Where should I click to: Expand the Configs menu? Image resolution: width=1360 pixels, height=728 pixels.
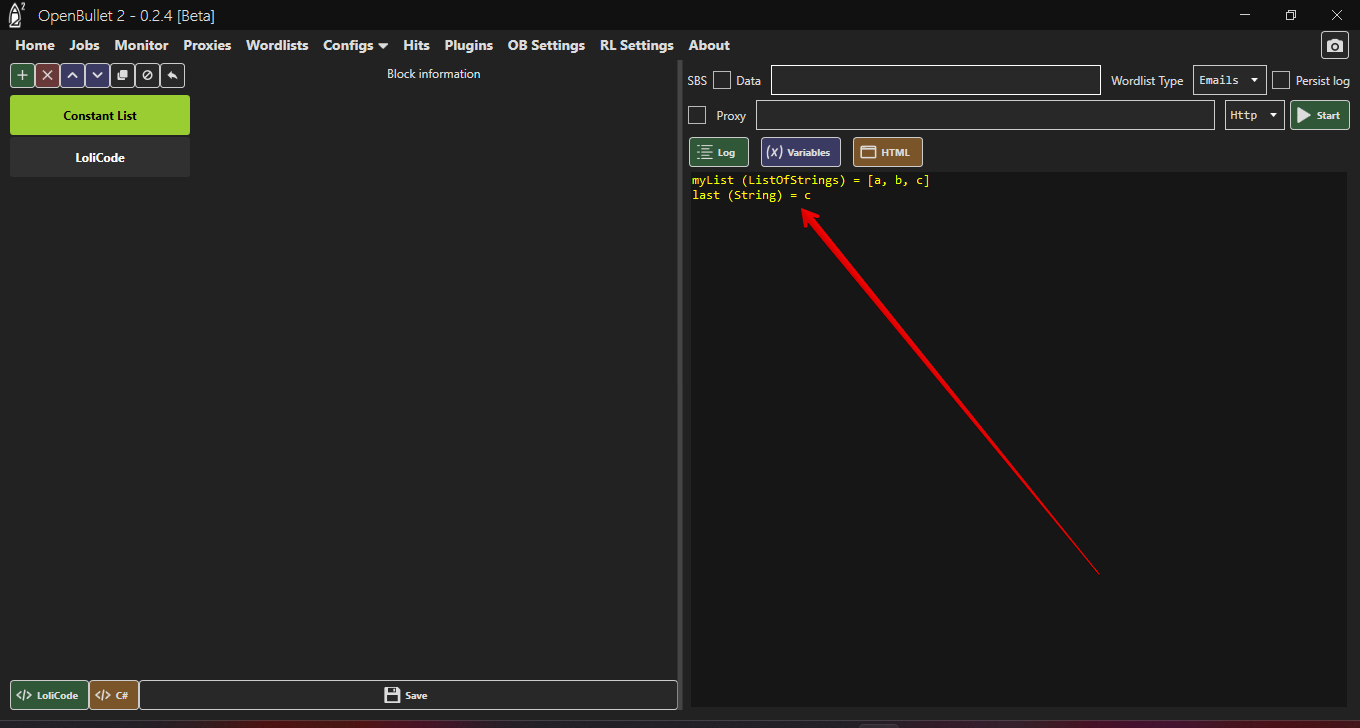(x=355, y=45)
